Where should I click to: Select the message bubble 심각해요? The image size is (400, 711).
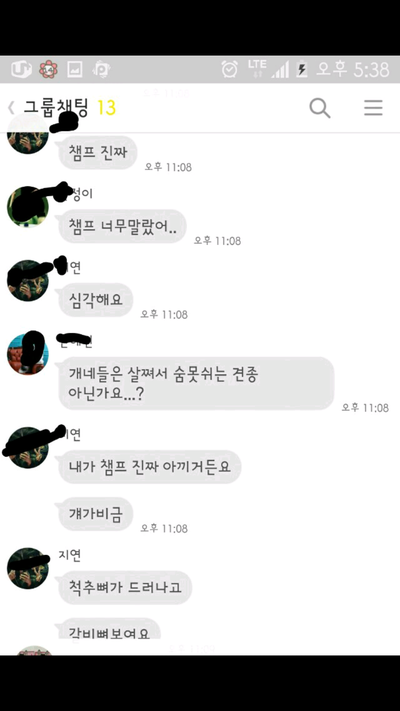pyautogui.click(x=96, y=300)
